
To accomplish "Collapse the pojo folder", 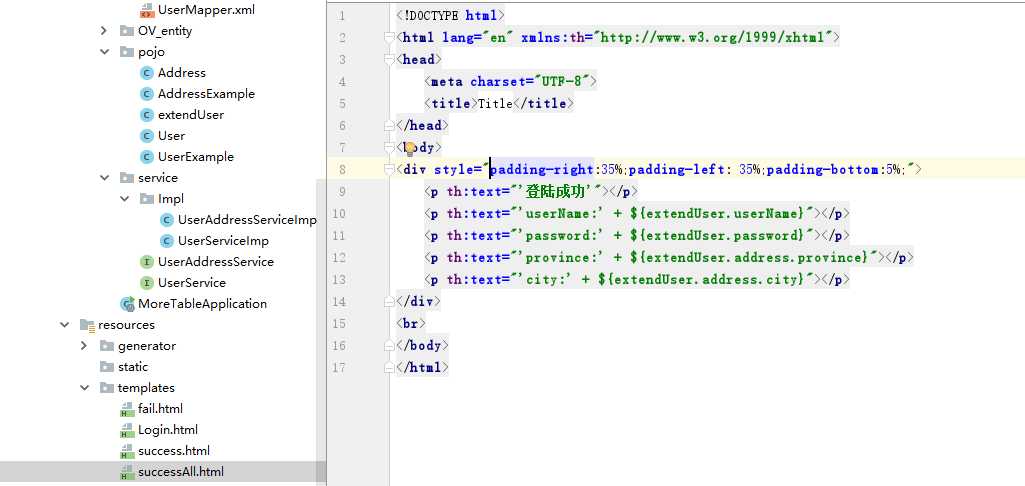I will (x=104, y=52).
